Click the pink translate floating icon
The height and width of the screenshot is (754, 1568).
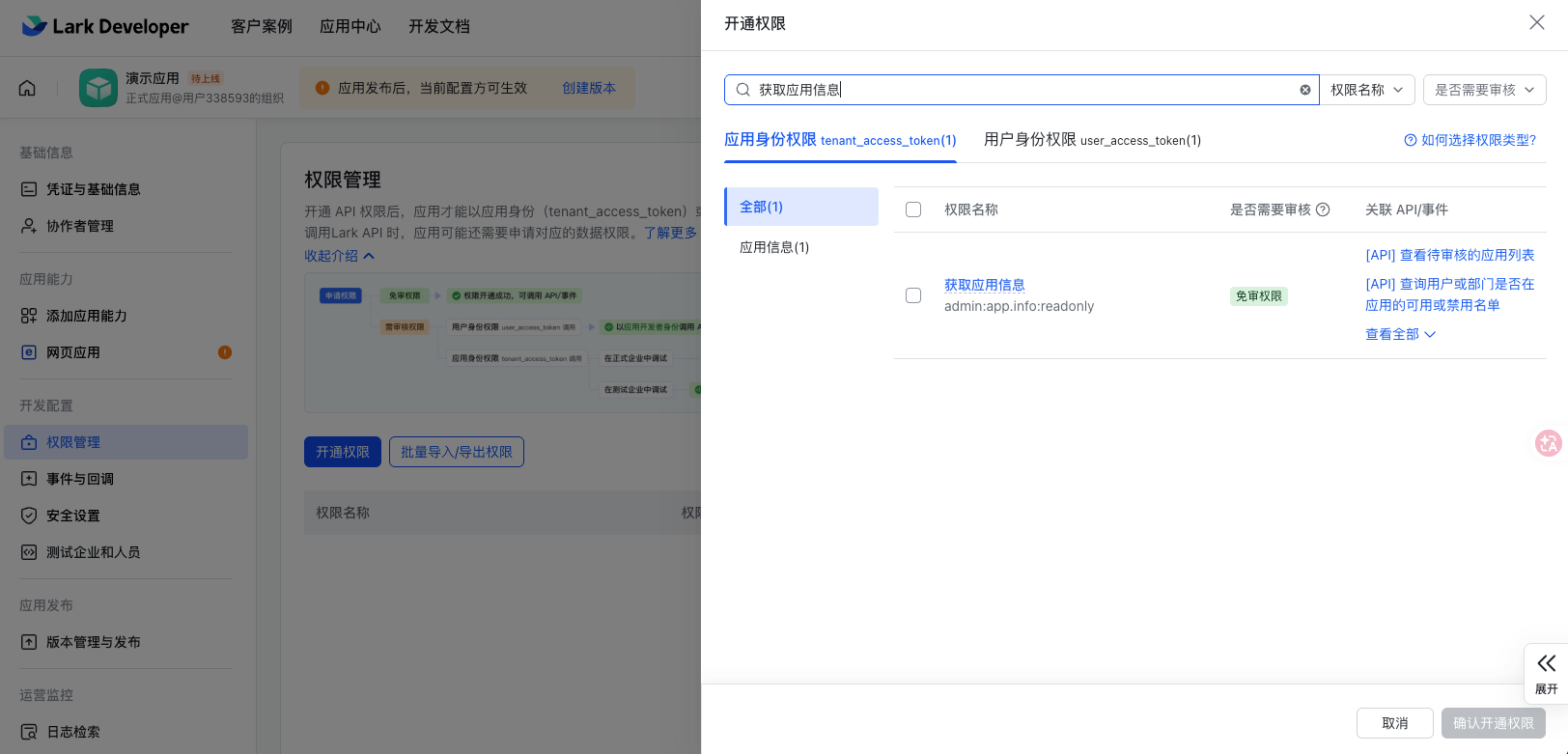tap(1548, 443)
